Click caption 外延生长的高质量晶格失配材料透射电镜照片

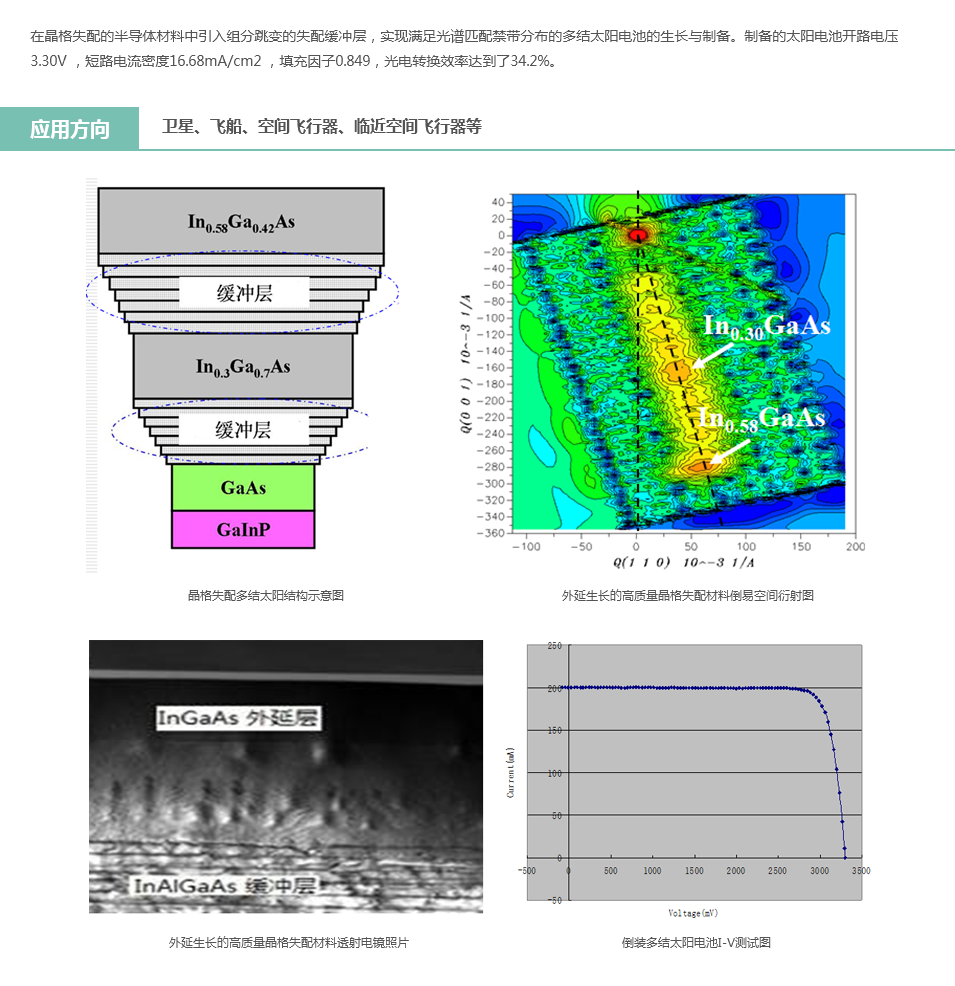coord(289,943)
